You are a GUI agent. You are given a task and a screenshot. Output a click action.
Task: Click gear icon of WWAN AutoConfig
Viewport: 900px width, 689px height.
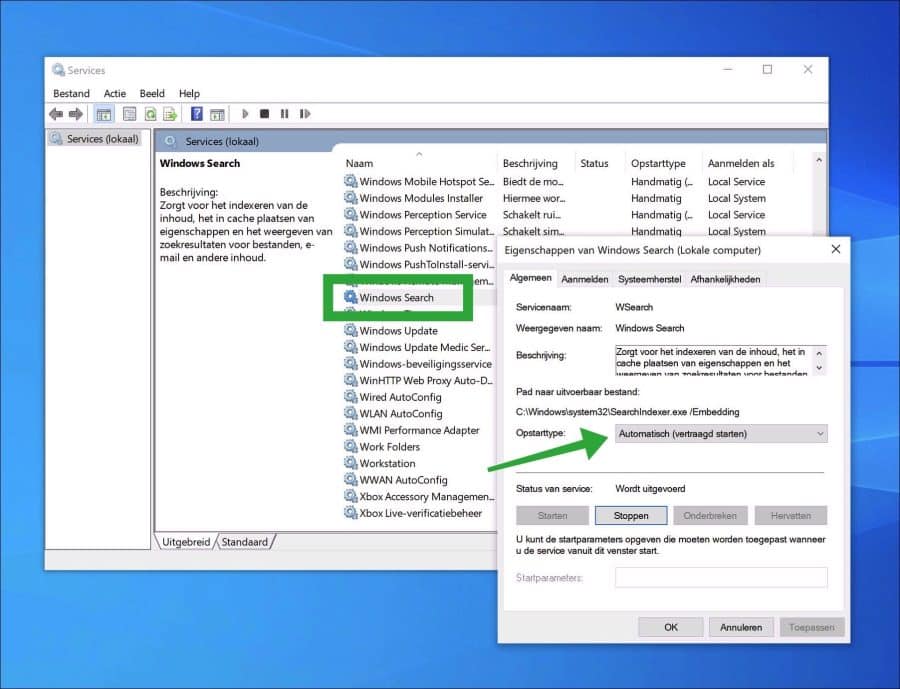point(351,480)
